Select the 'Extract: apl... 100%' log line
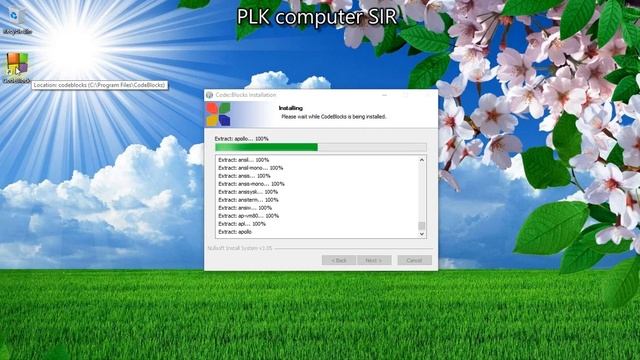This screenshot has width=640, height=360. (x=242, y=224)
